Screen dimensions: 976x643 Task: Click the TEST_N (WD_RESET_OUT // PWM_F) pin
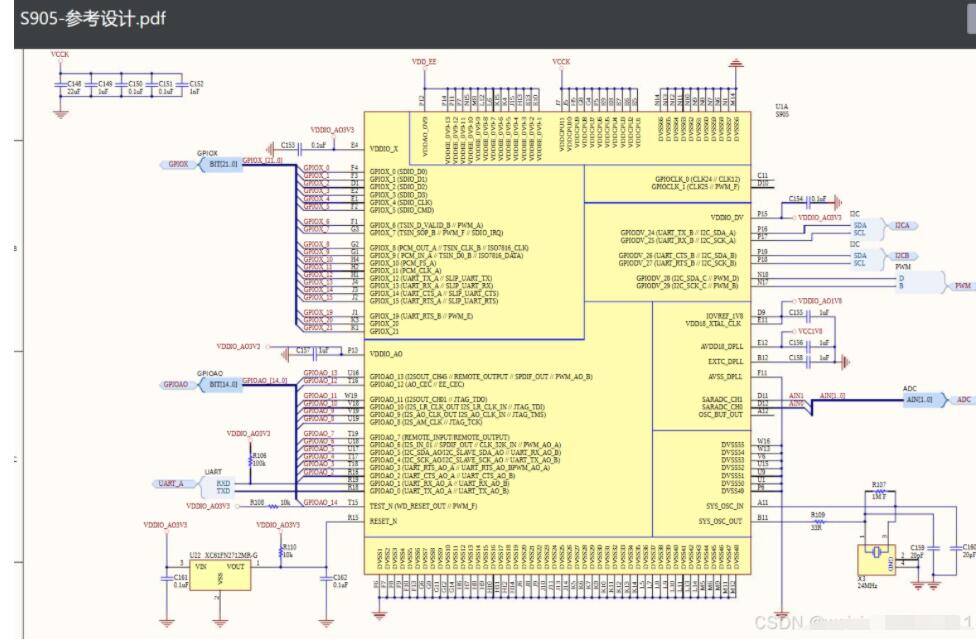423,507
